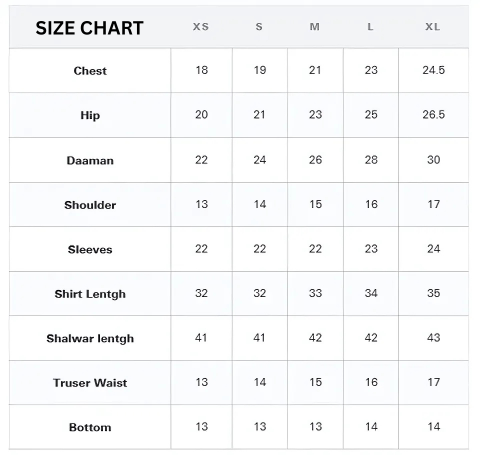Click the Shirt Lentgh row label
Image resolution: width=480 pixels, height=455 pixels.
90,294
